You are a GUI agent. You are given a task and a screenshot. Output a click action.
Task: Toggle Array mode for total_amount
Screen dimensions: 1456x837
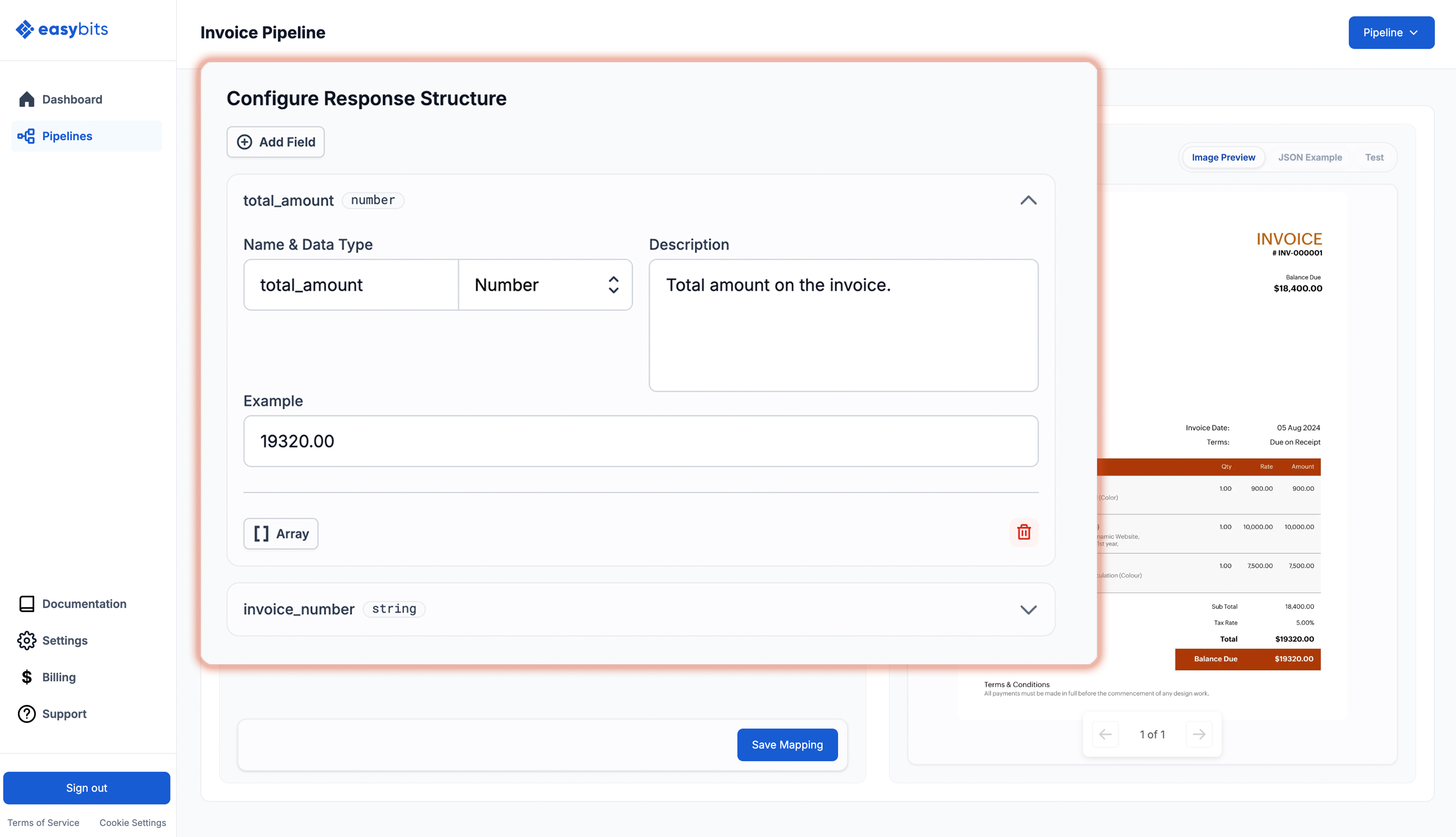tap(280, 534)
